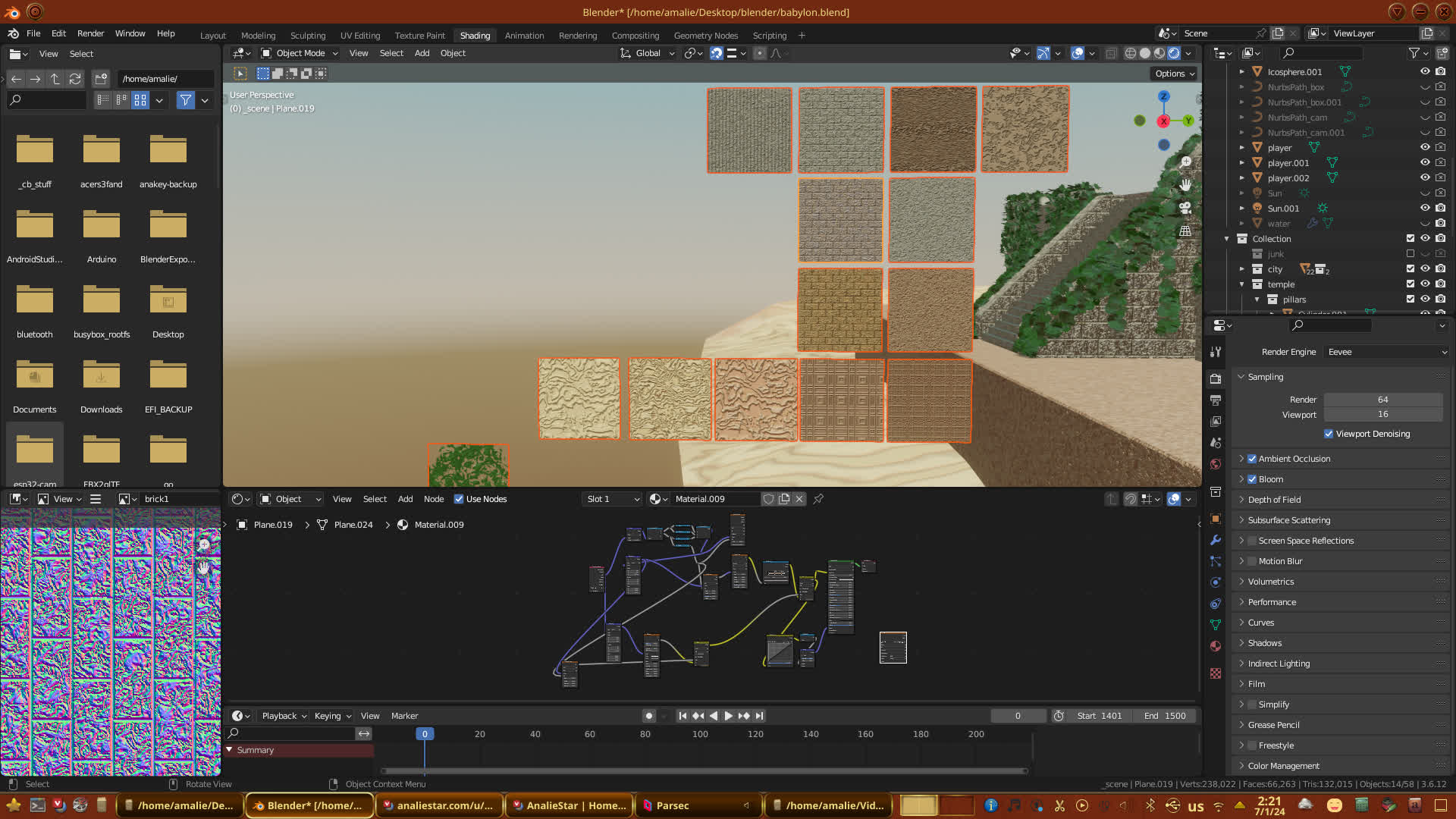This screenshot has width=1456, height=819.
Task: Toggle Use Nodes checkbox
Action: point(459,499)
